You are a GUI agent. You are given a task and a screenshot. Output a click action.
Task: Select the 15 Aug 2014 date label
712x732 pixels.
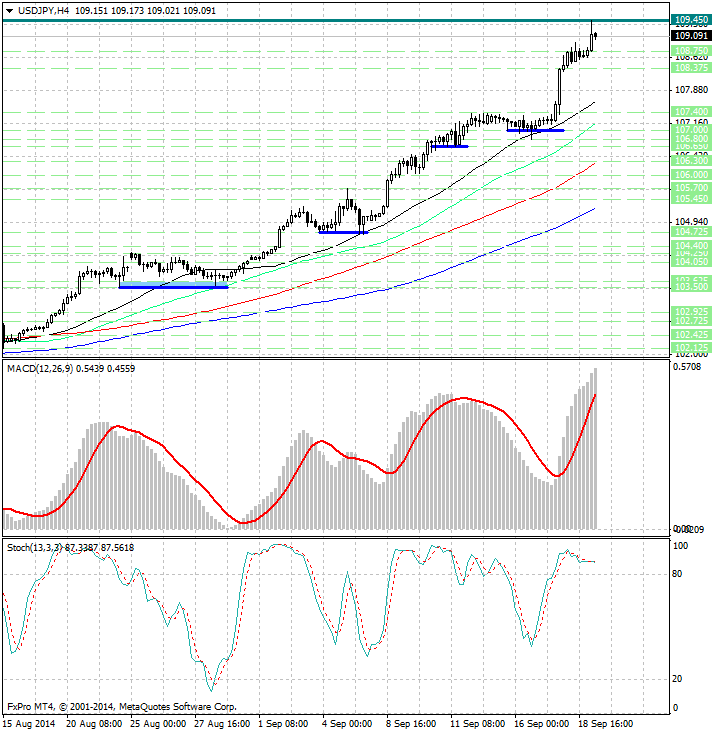[28, 724]
